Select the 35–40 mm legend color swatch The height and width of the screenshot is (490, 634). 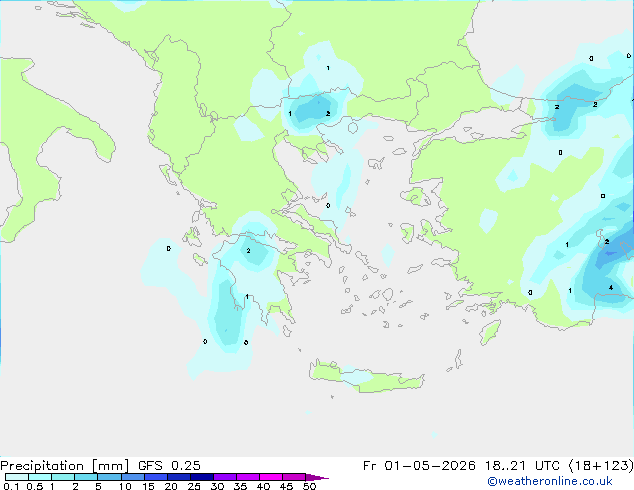pyautogui.click(x=248, y=477)
